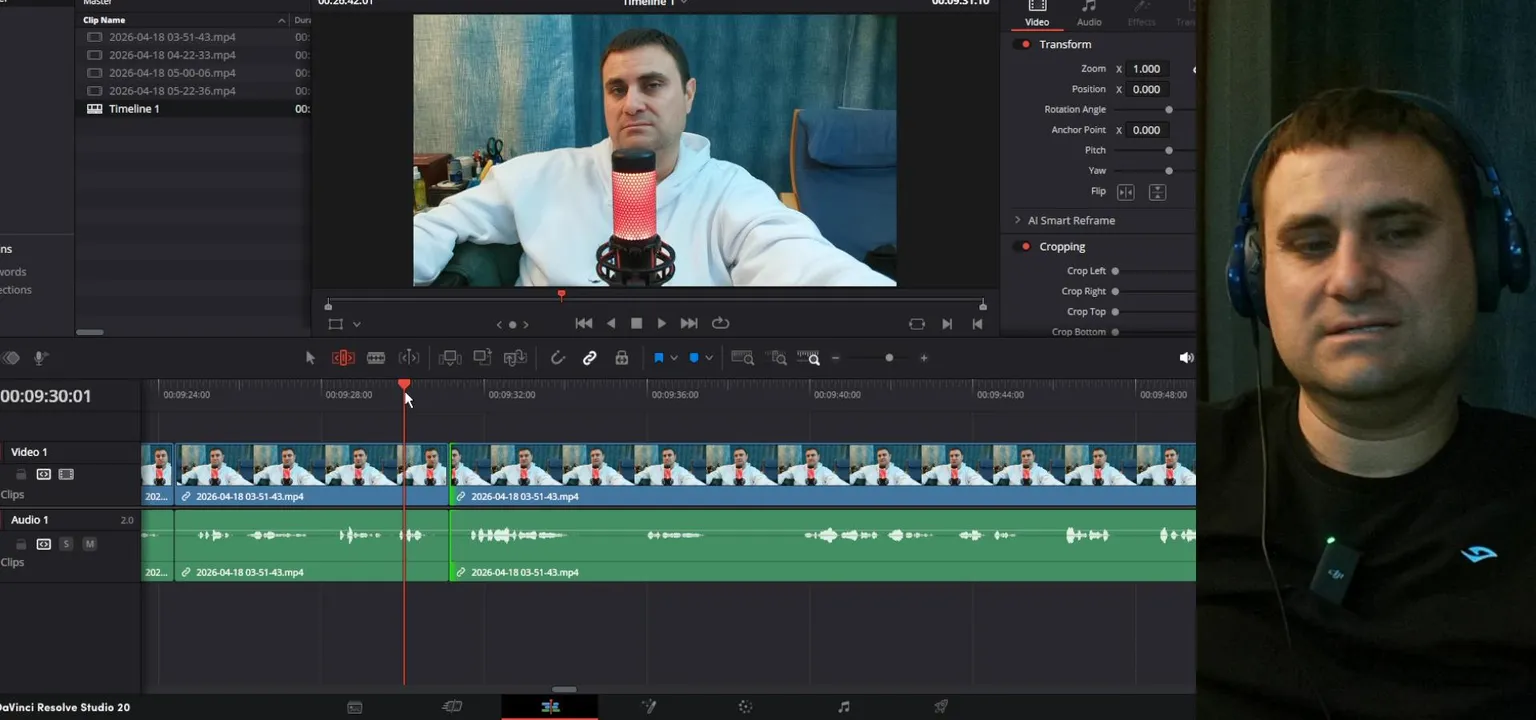Image resolution: width=1536 pixels, height=720 pixels.
Task: Switch to the Fusion page
Action: tap(648, 707)
